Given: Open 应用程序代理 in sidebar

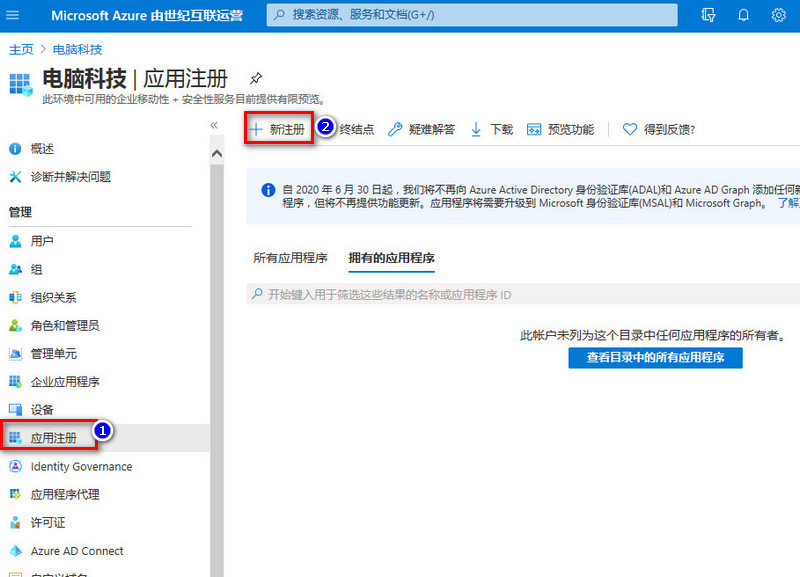Looking at the screenshot, I should click(54, 494).
